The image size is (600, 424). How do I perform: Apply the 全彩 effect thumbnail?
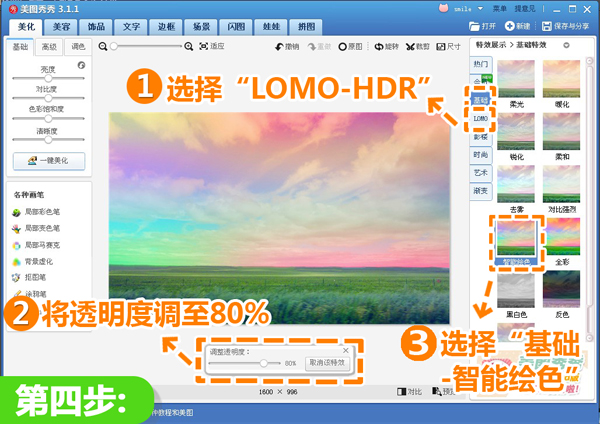pos(561,236)
